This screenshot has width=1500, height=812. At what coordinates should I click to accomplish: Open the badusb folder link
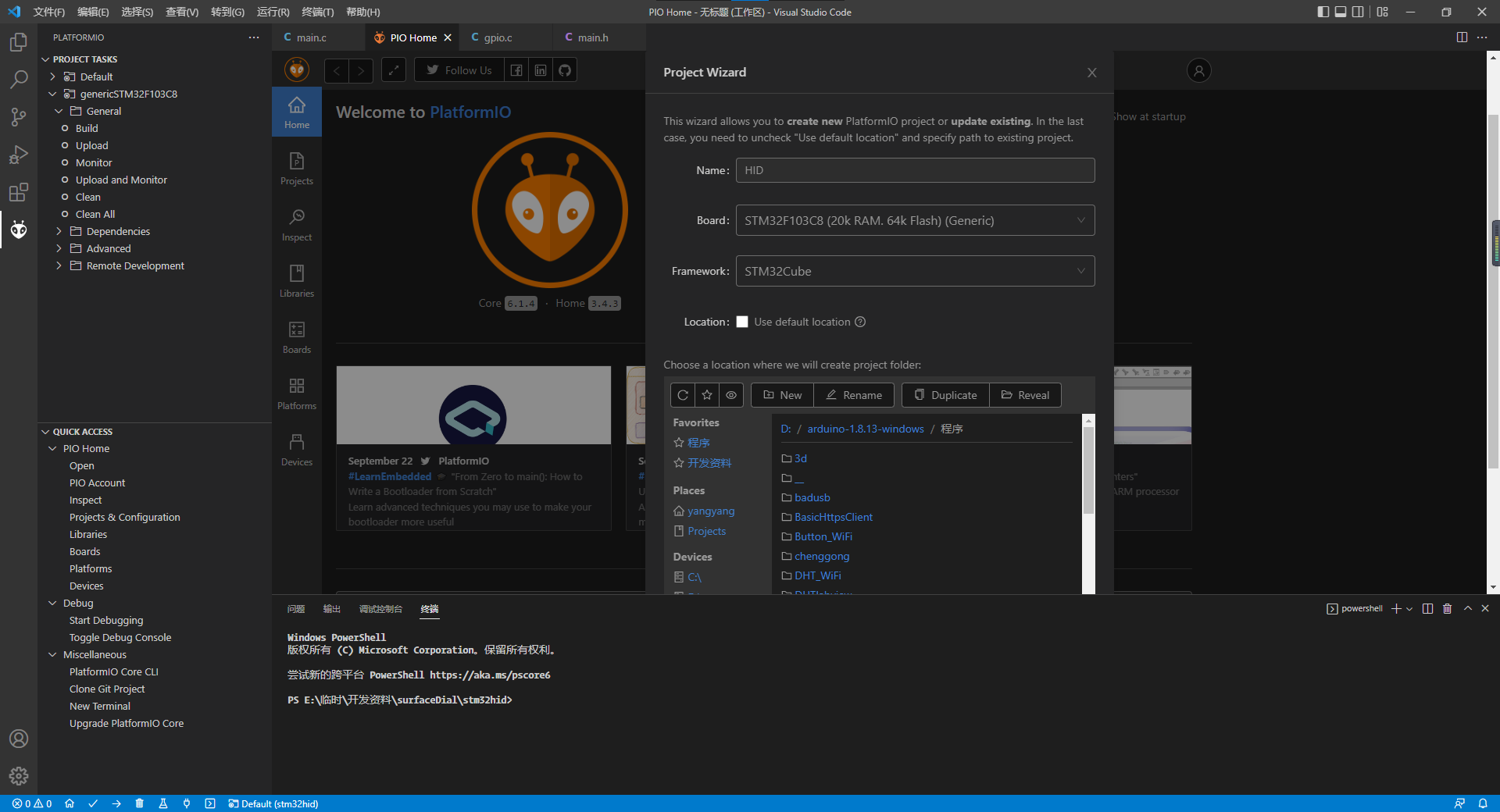coord(812,497)
